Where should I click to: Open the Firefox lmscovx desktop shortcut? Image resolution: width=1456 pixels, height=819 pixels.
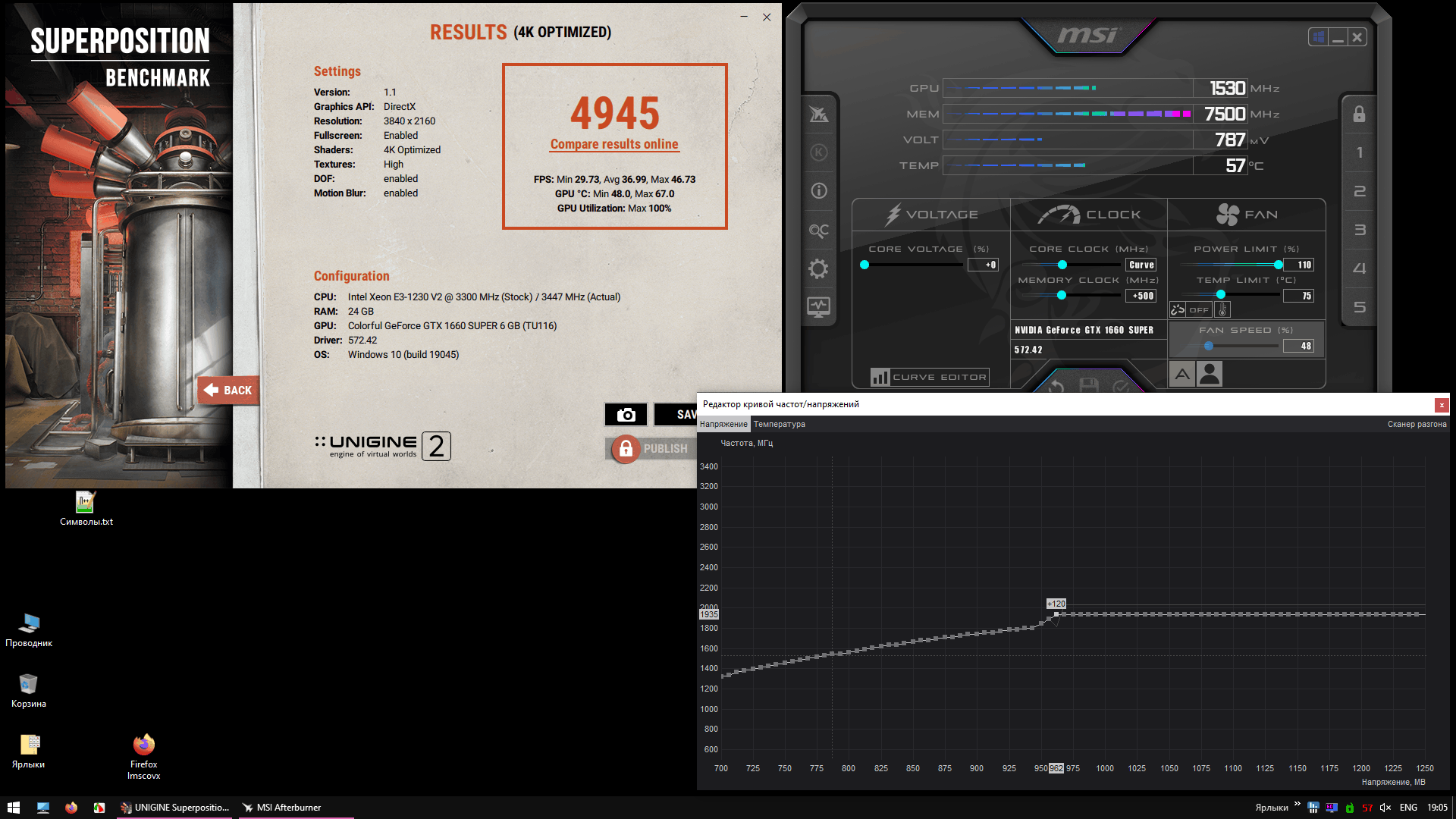[143, 756]
